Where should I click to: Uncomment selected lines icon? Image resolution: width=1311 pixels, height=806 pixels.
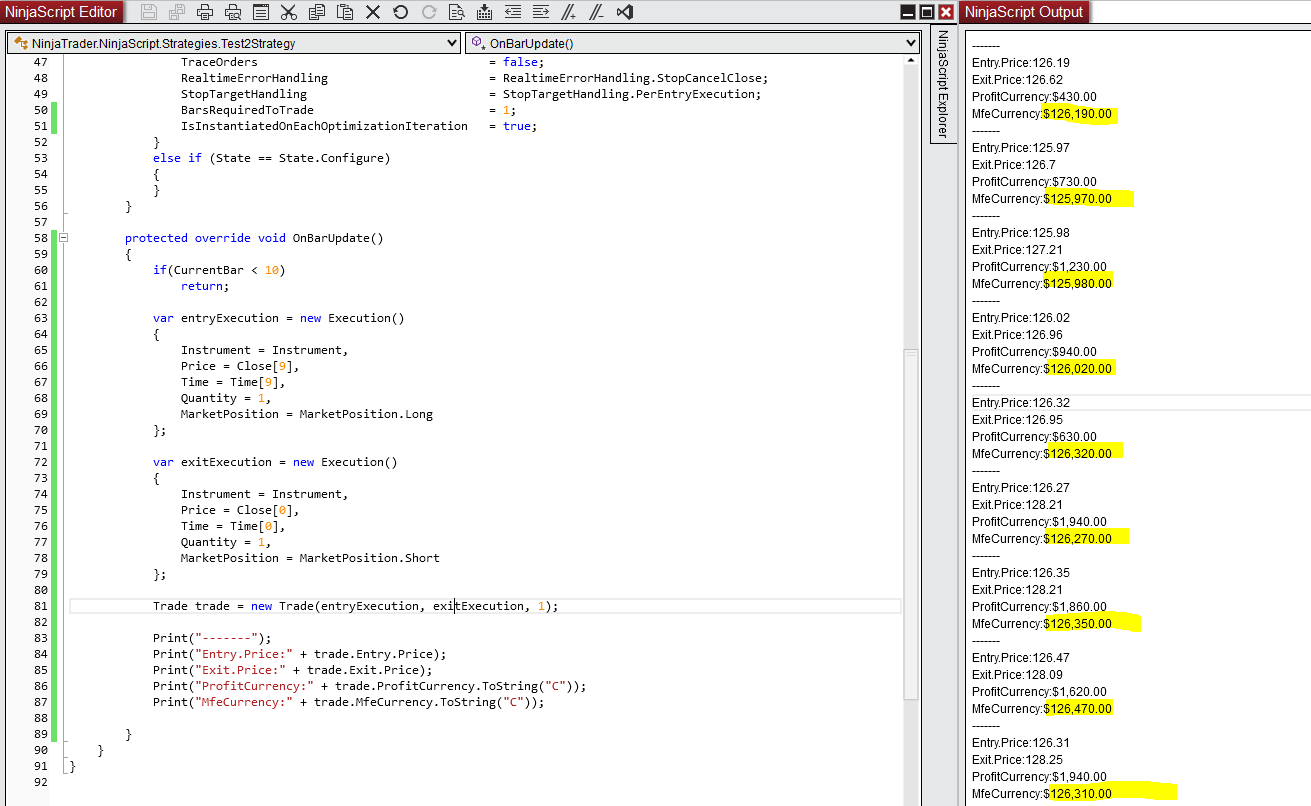click(597, 12)
